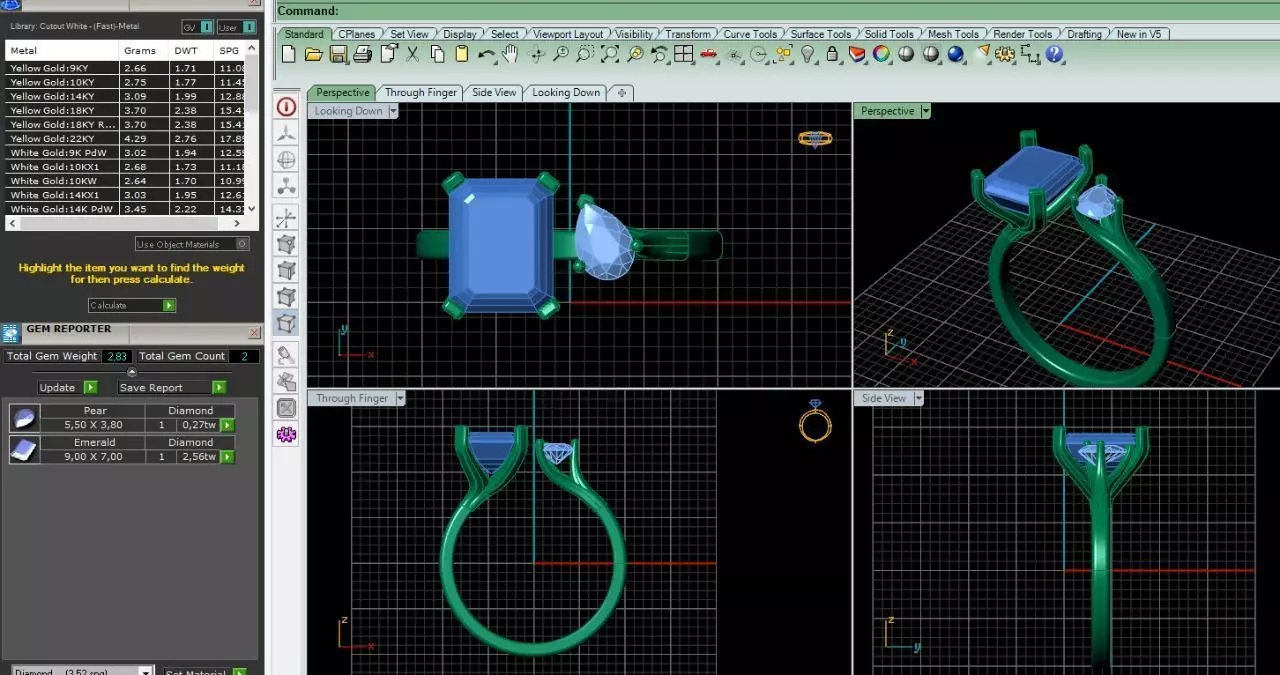Open the Diamond material combo box
This screenshot has height=675, width=1280.
pos(83,671)
